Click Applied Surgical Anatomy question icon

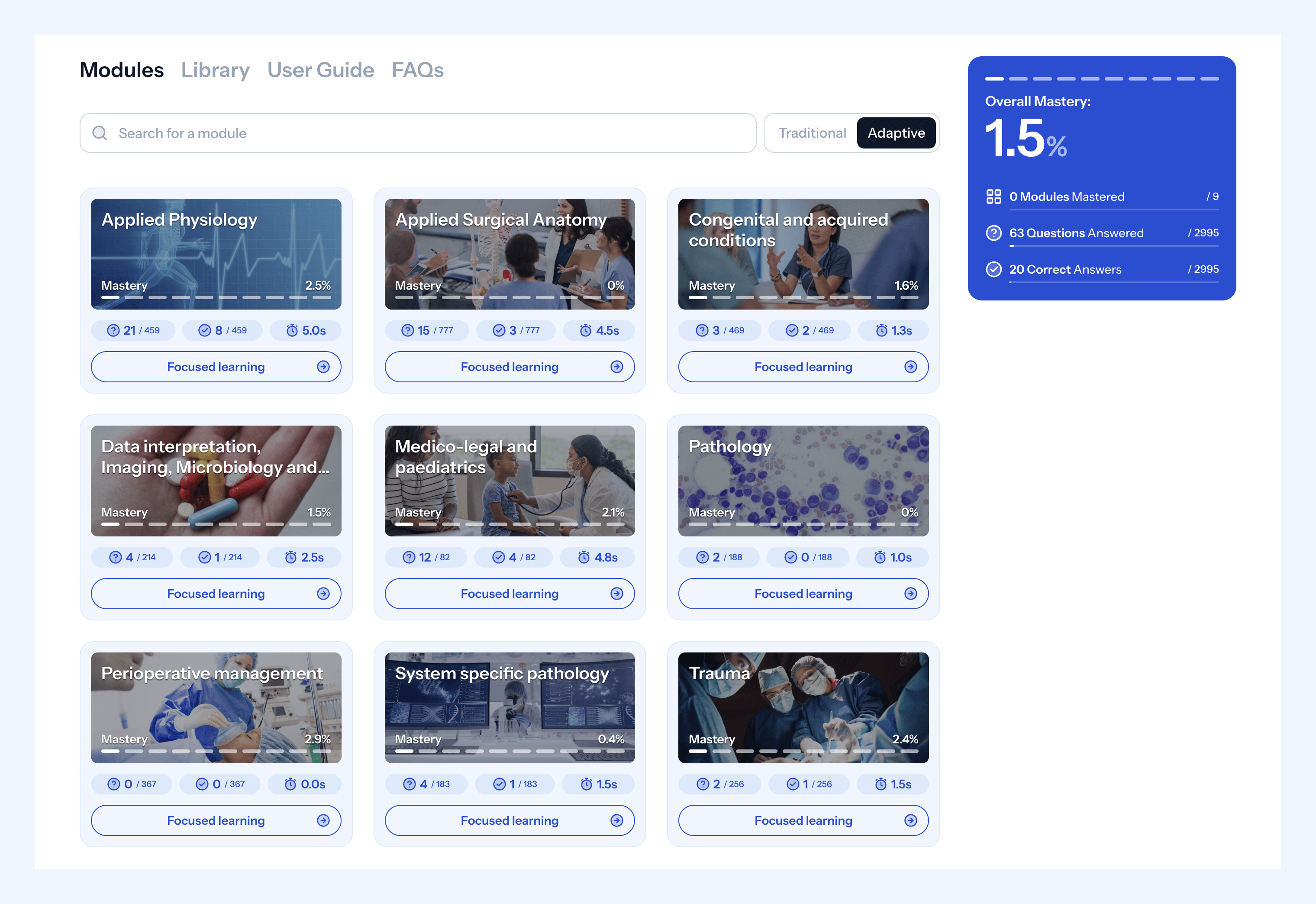408,330
